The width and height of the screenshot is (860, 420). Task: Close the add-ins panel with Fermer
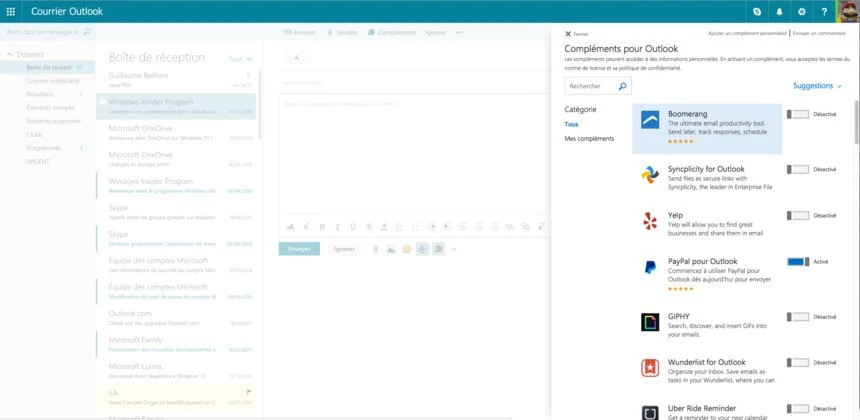pos(576,33)
